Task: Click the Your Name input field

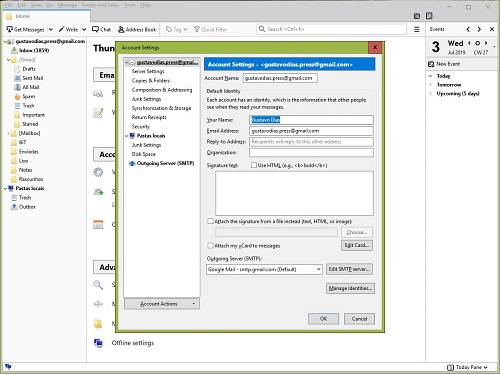Action: (311, 120)
